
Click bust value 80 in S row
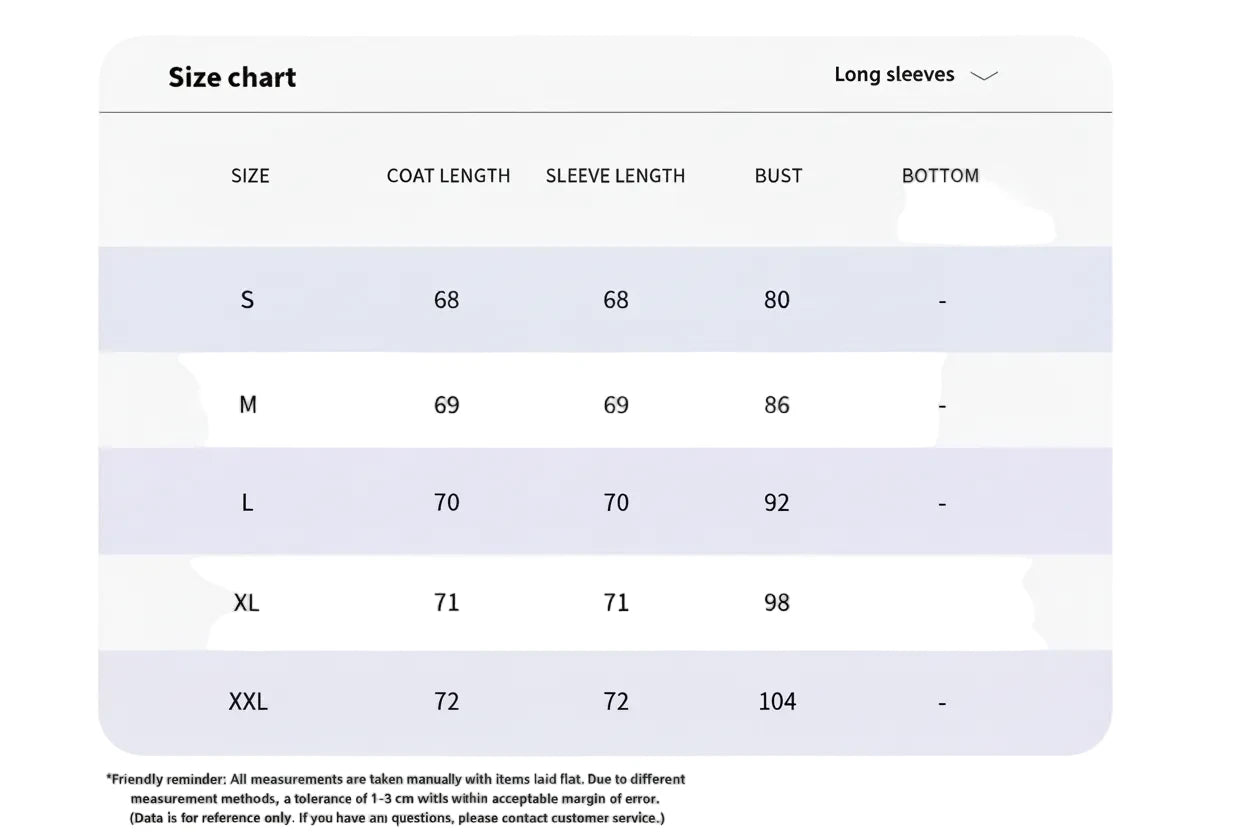pyautogui.click(x=777, y=300)
